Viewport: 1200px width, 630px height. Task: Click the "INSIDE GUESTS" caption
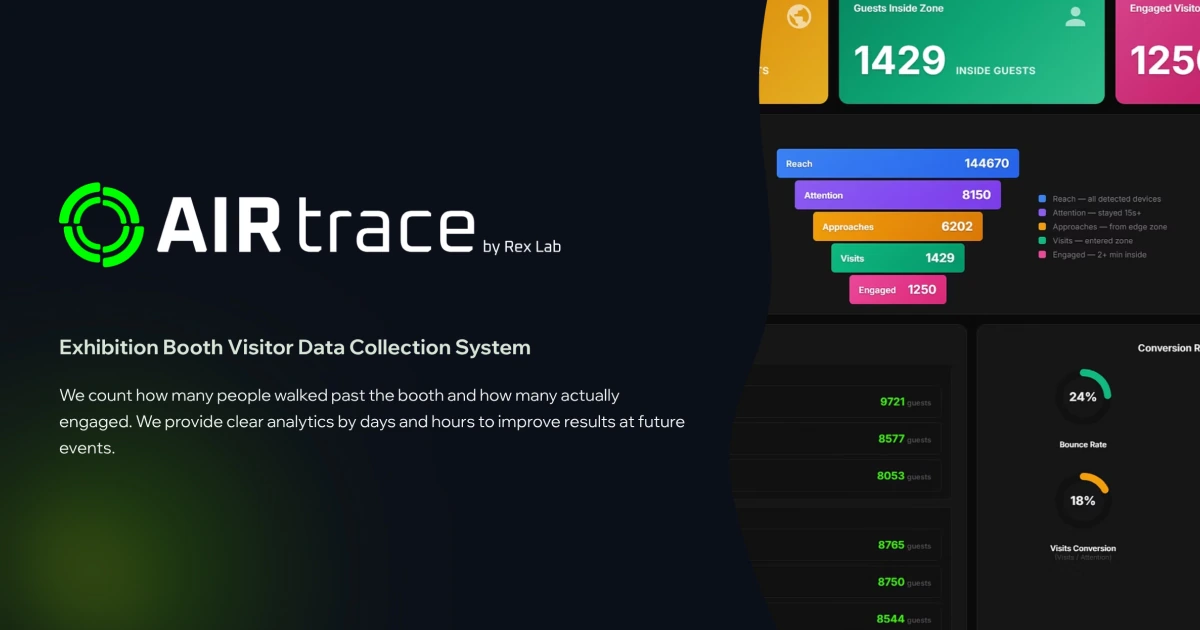(x=995, y=71)
